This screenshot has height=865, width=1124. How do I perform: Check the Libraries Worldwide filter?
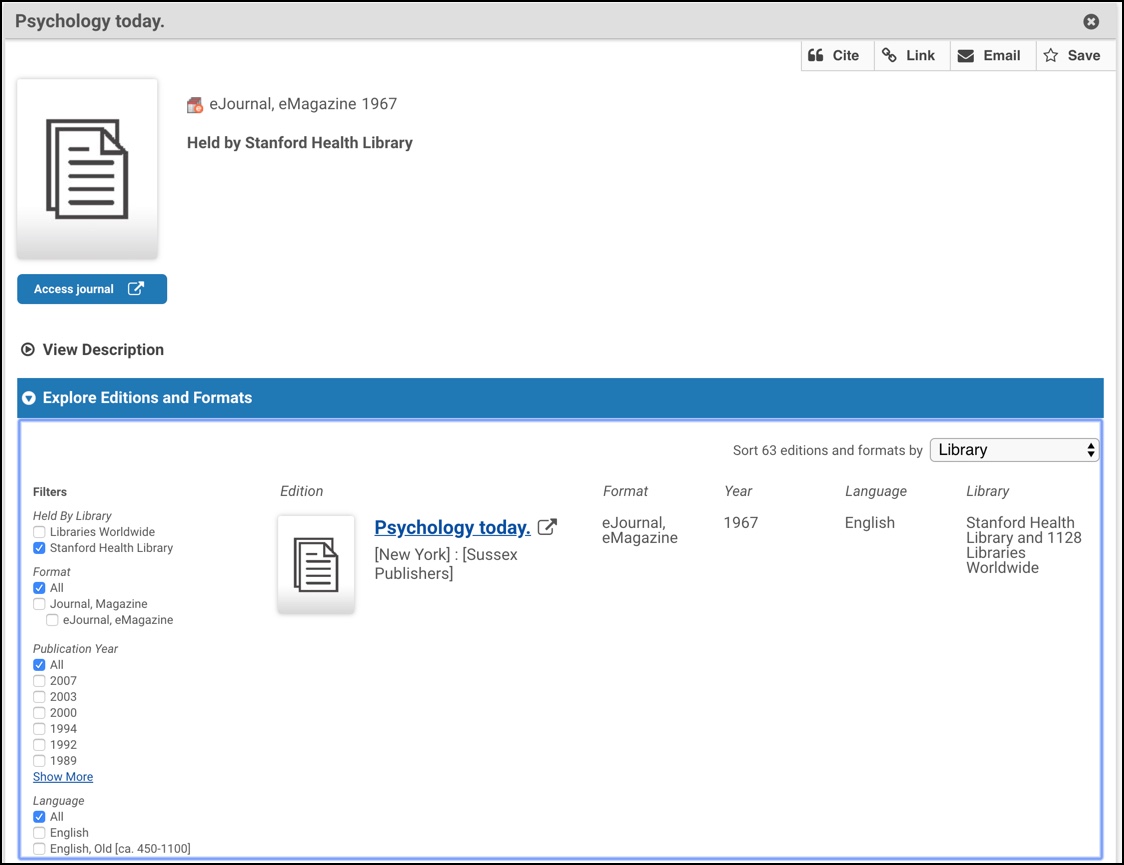point(39,532)
